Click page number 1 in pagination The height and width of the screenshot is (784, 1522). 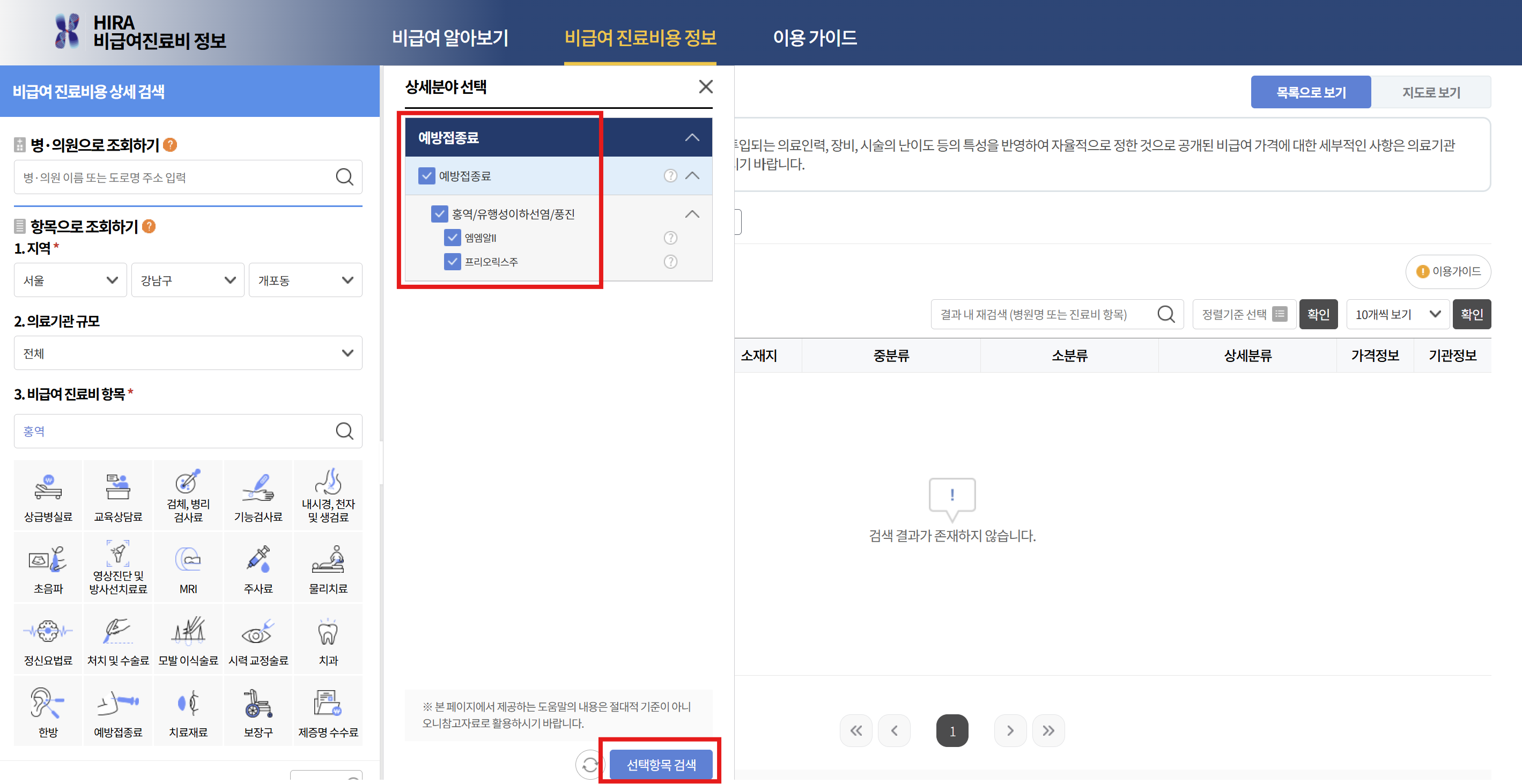(x=952, y=730)
